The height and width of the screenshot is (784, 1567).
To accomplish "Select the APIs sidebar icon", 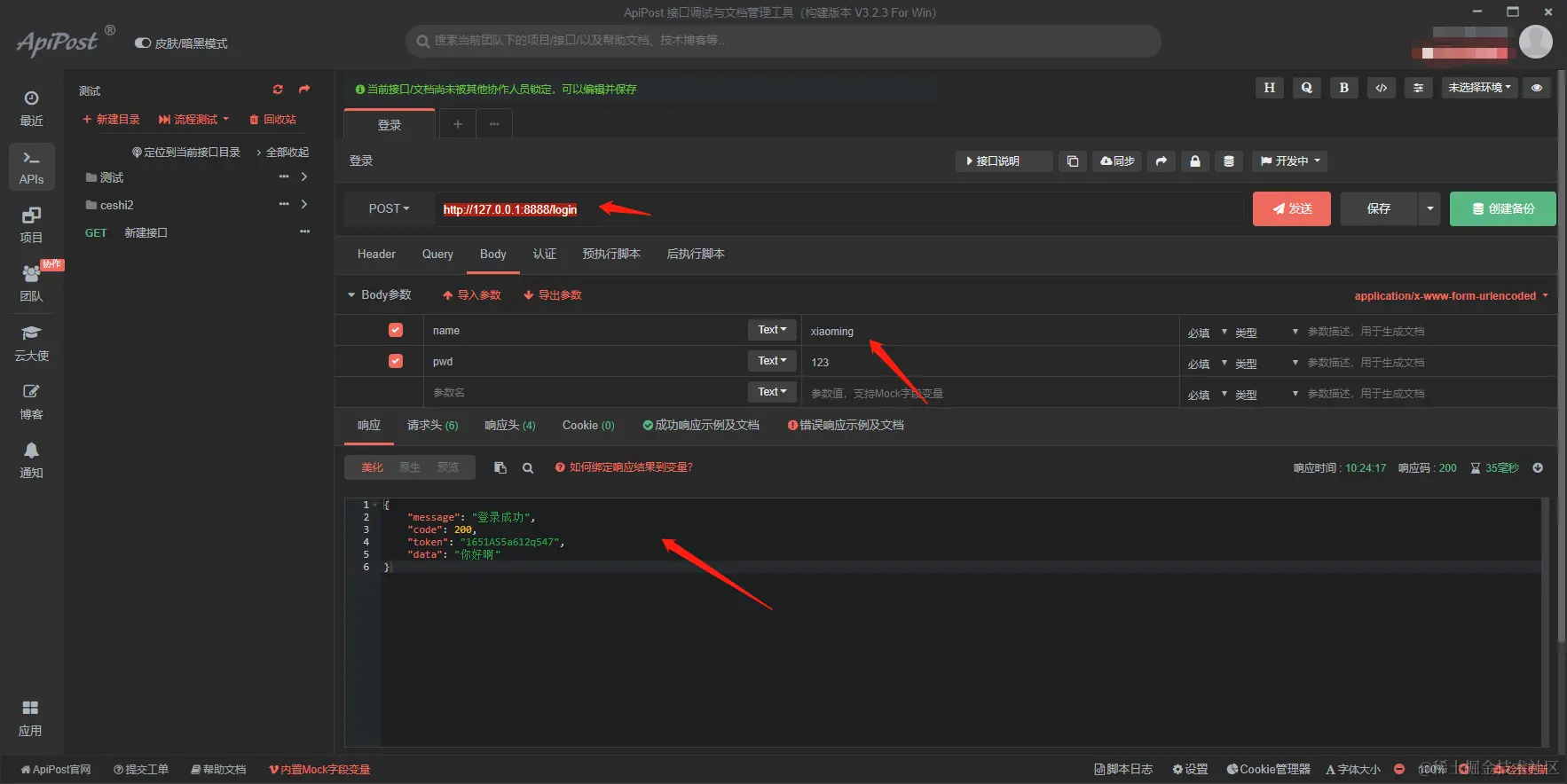I will [31, 167].
